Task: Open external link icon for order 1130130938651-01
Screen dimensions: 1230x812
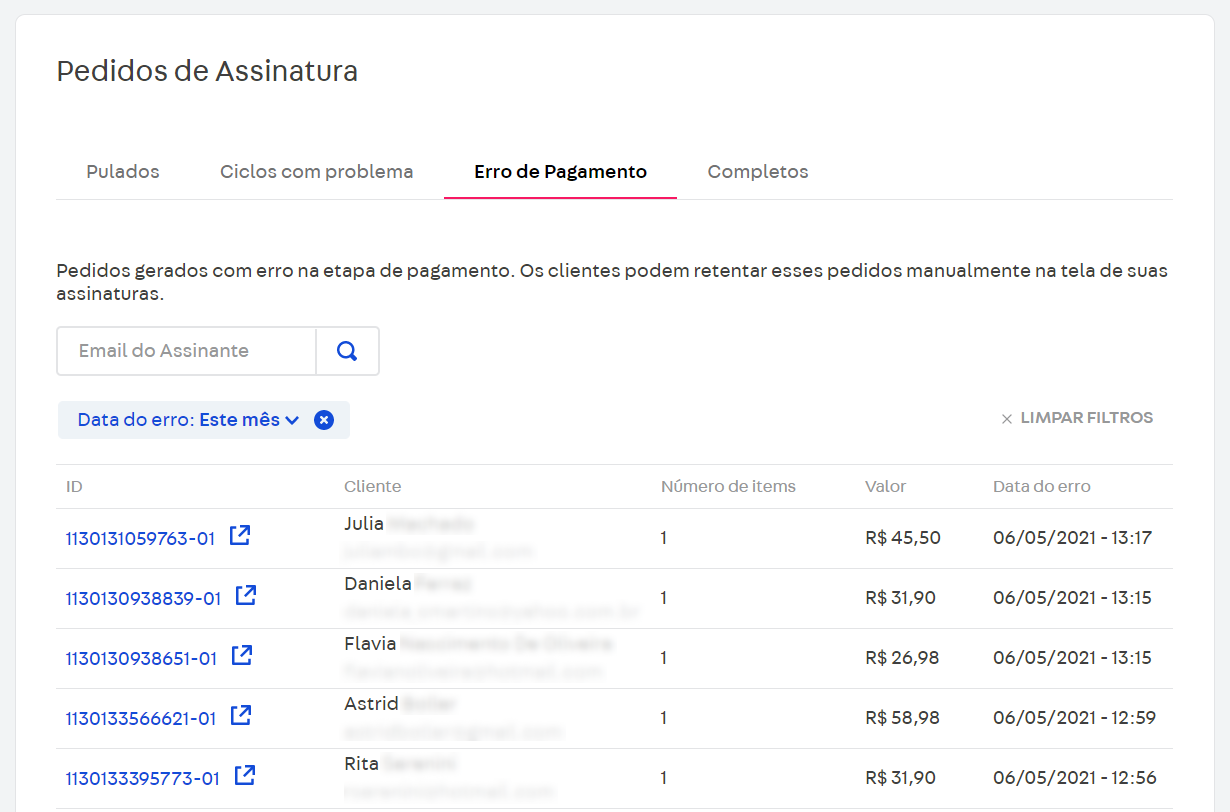Action: pos(241,655)
